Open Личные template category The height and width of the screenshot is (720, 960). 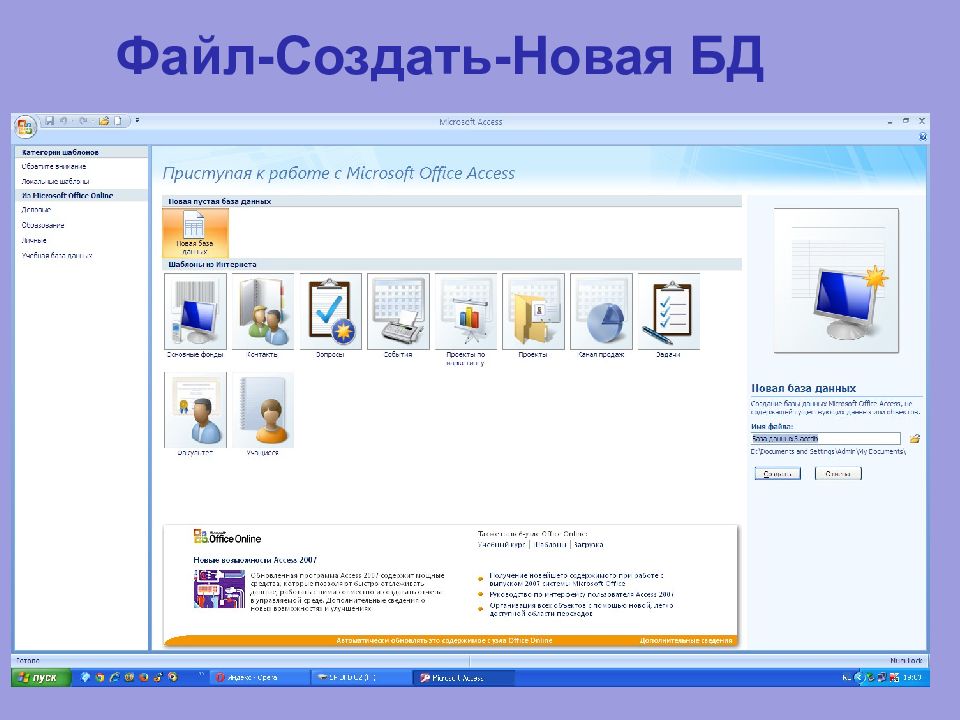pyautogui.click(x=34, y=241)
